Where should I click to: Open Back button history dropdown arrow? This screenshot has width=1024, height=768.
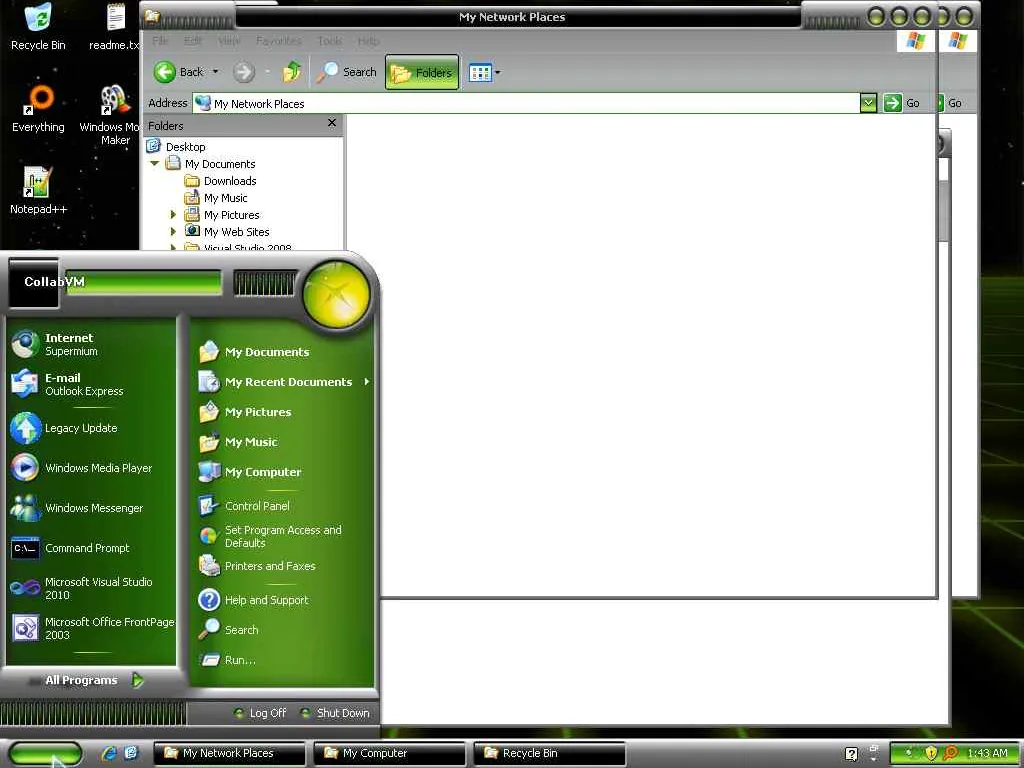pyautogui.click(x=215, y=72)
